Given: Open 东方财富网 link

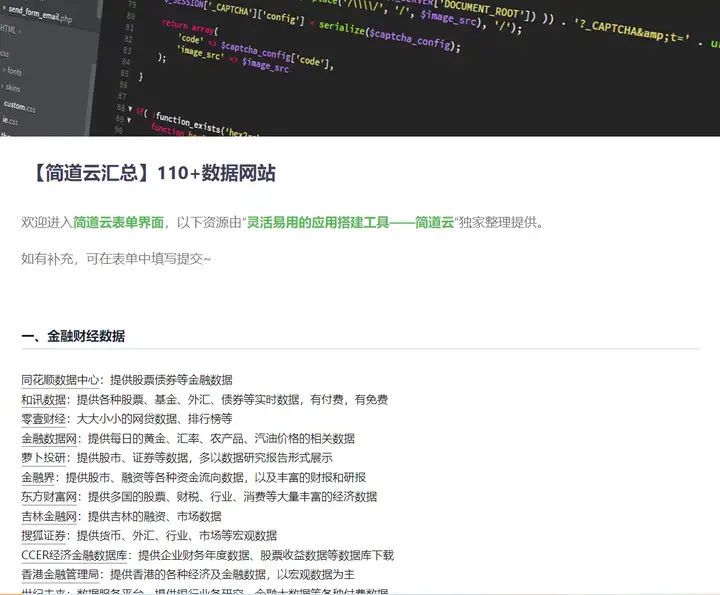Looking at the screenshot, I should pos(49,497).
